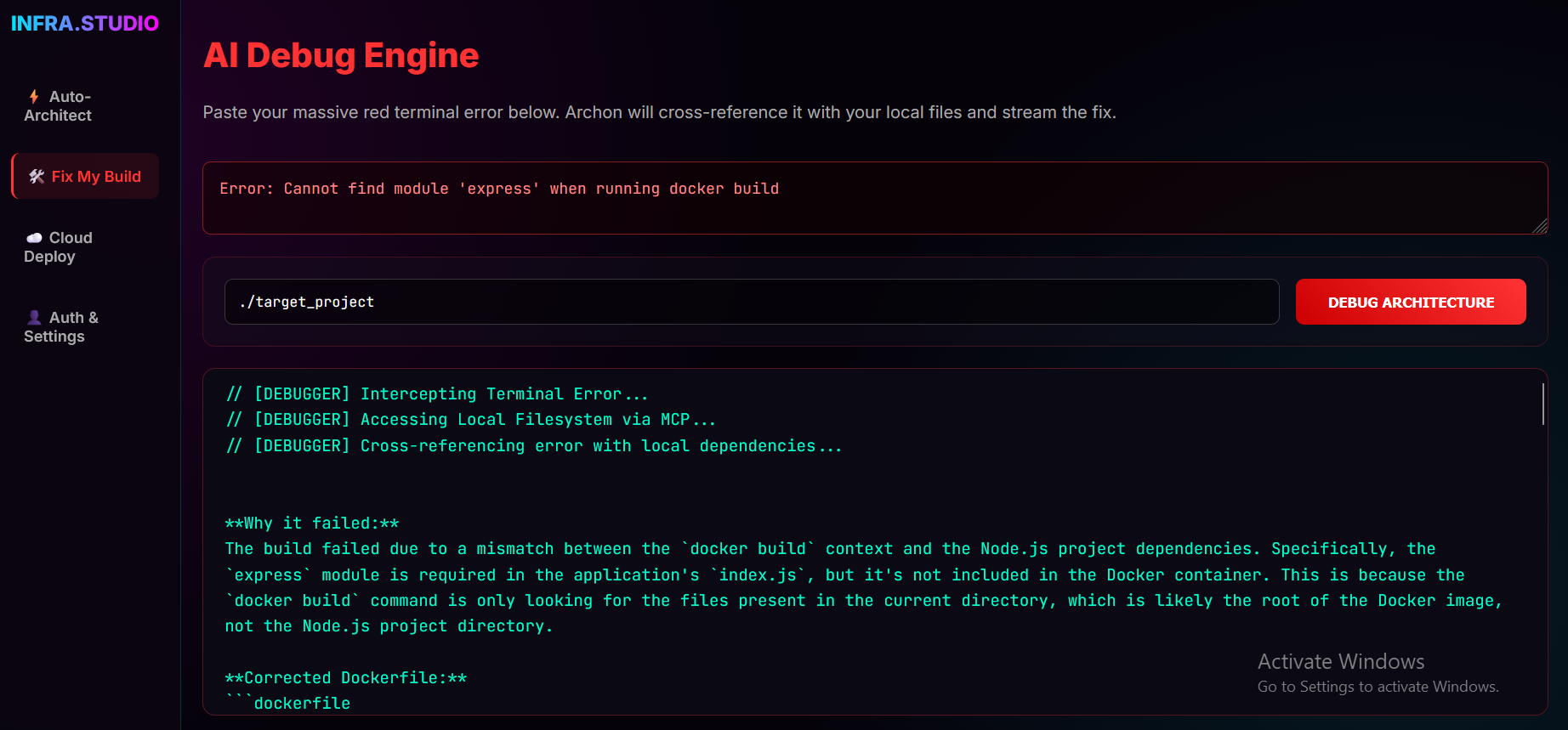The height and width of the screenshot is (730, 1568).
Task: Click the tools icon beside Fix My Build
Action: pos(37,177)
